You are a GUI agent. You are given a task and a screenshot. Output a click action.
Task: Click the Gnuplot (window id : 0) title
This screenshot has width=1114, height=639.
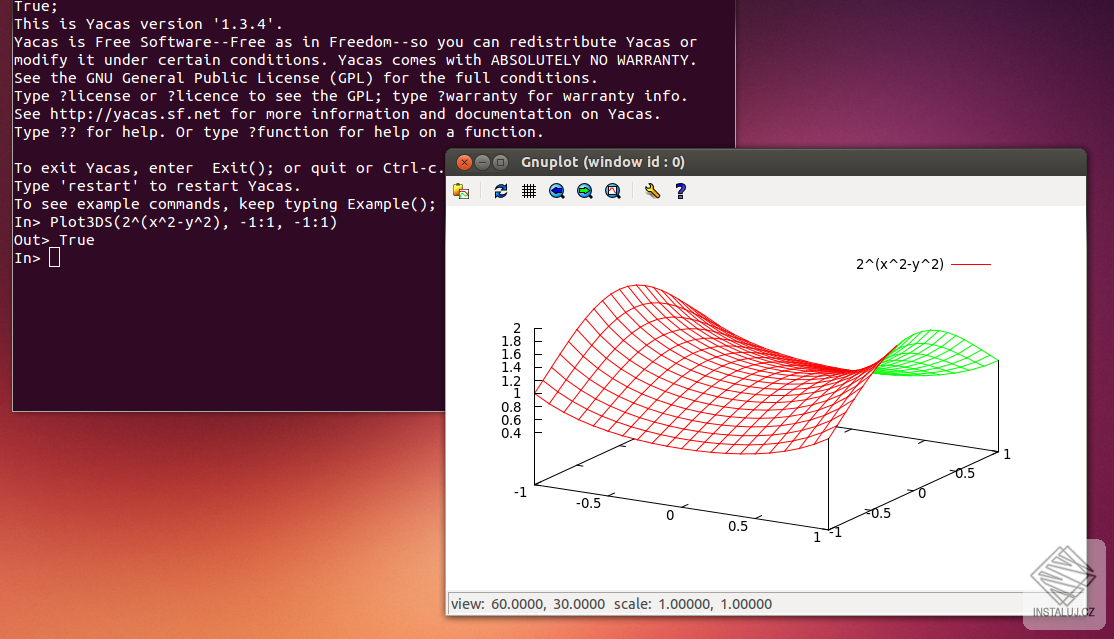(602, 162)
